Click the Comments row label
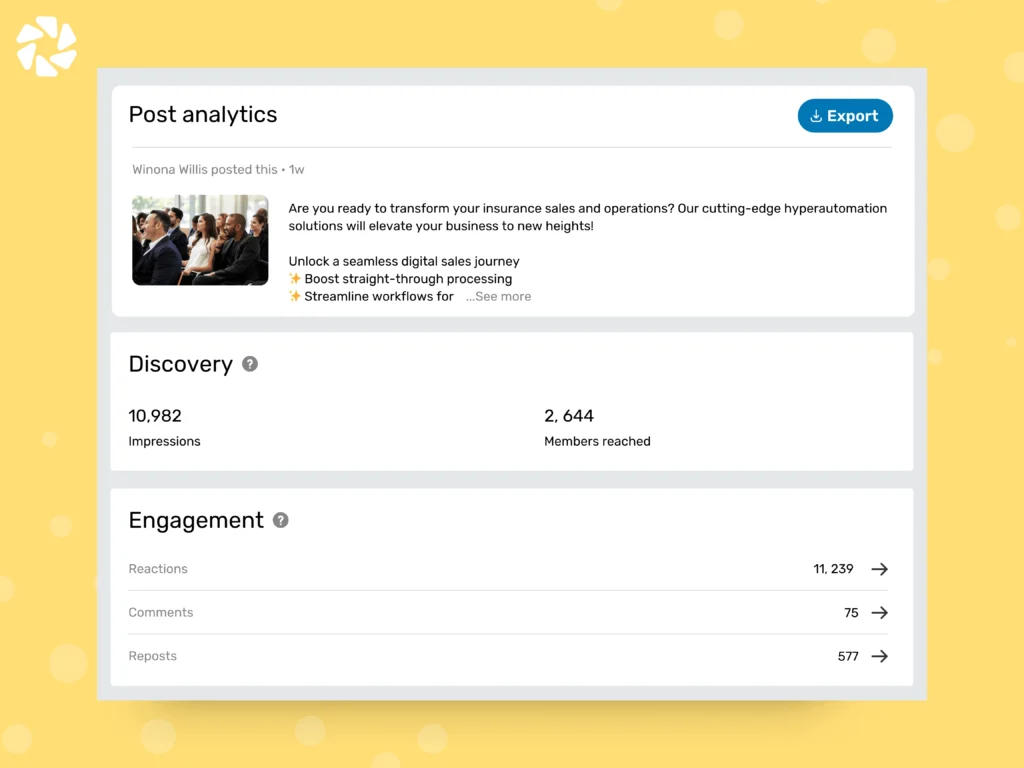Screen dimensions: 1024x768 tap(161, 612)
